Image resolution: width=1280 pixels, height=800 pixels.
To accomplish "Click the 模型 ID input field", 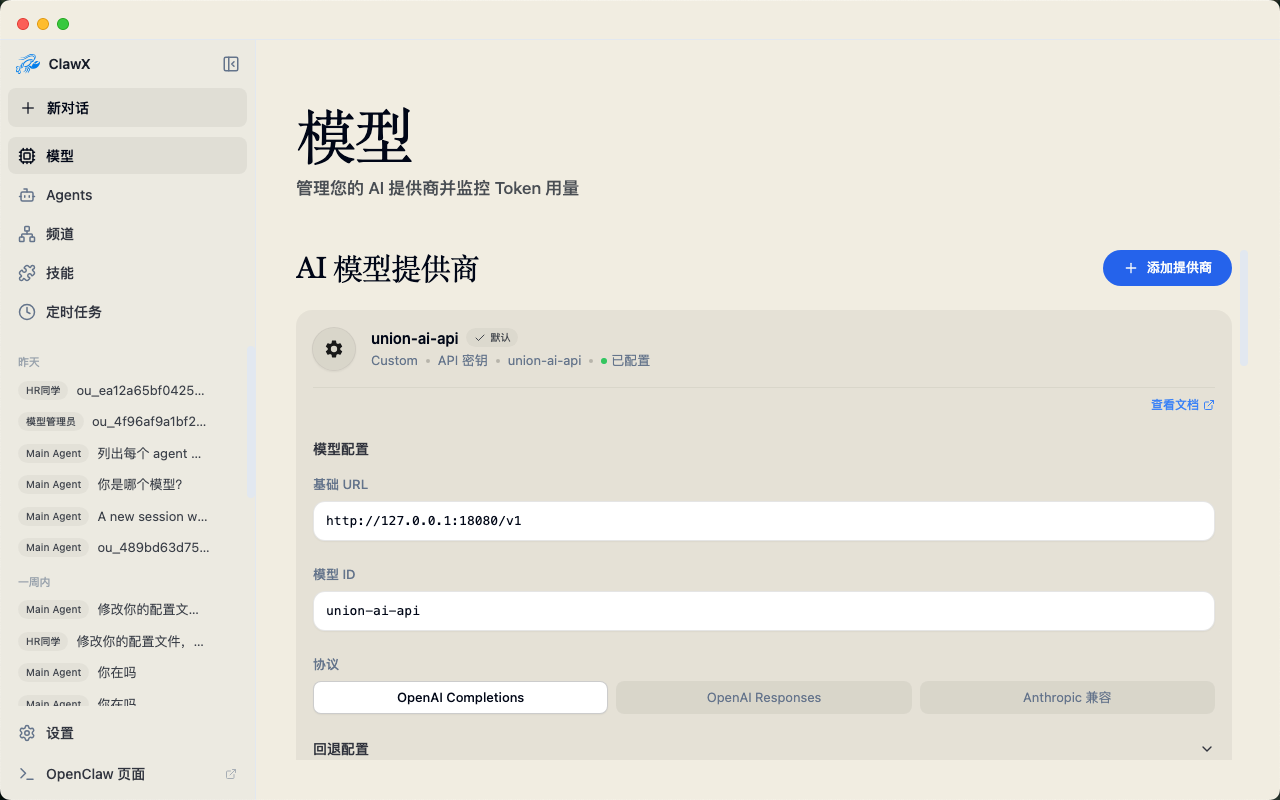I will coord(764,611).
